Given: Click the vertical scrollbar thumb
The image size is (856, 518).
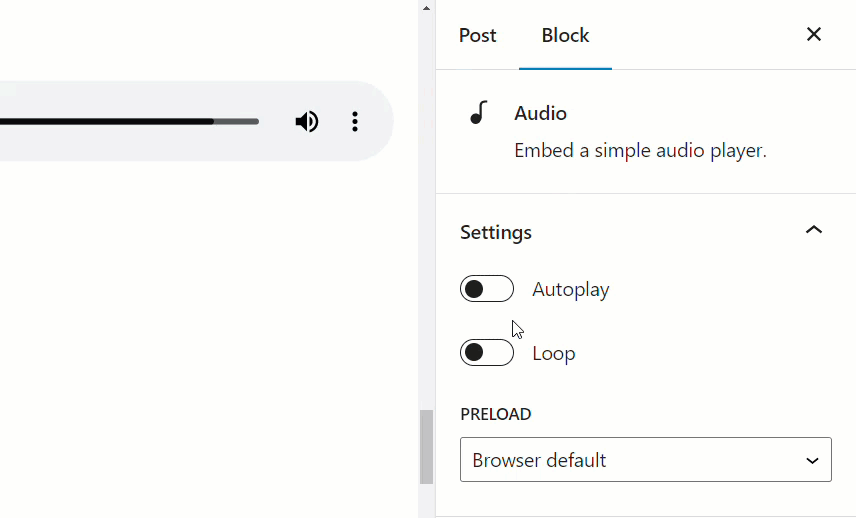Looking at the screenshot, I should click(426, 447).
